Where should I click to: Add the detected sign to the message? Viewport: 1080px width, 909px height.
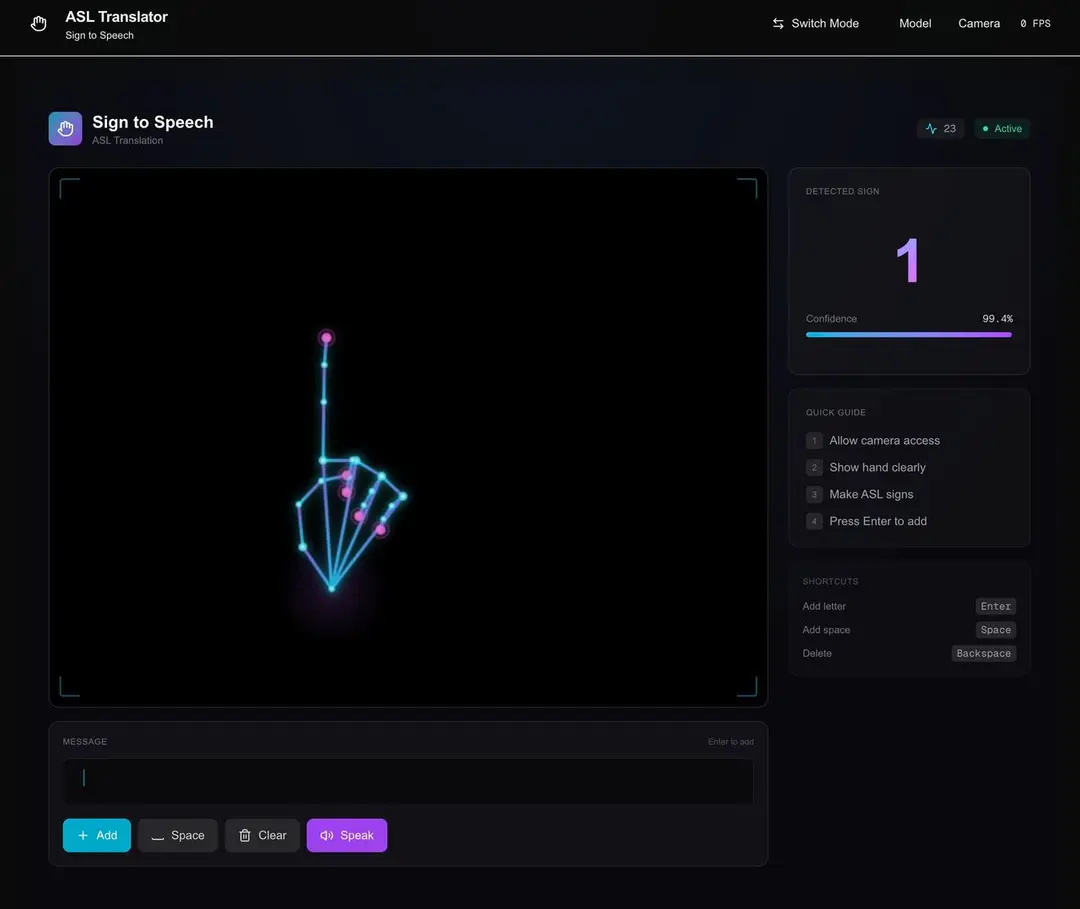click(96, 835)
